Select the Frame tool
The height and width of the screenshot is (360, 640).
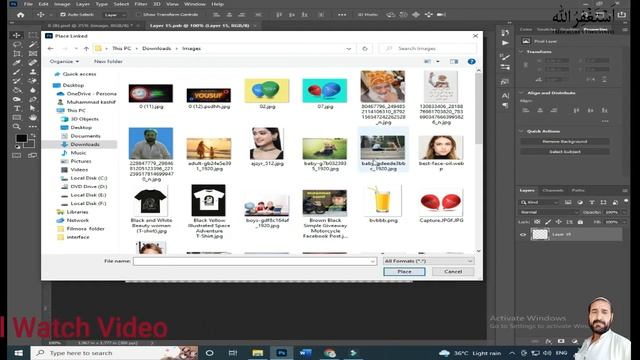point(33,53)
